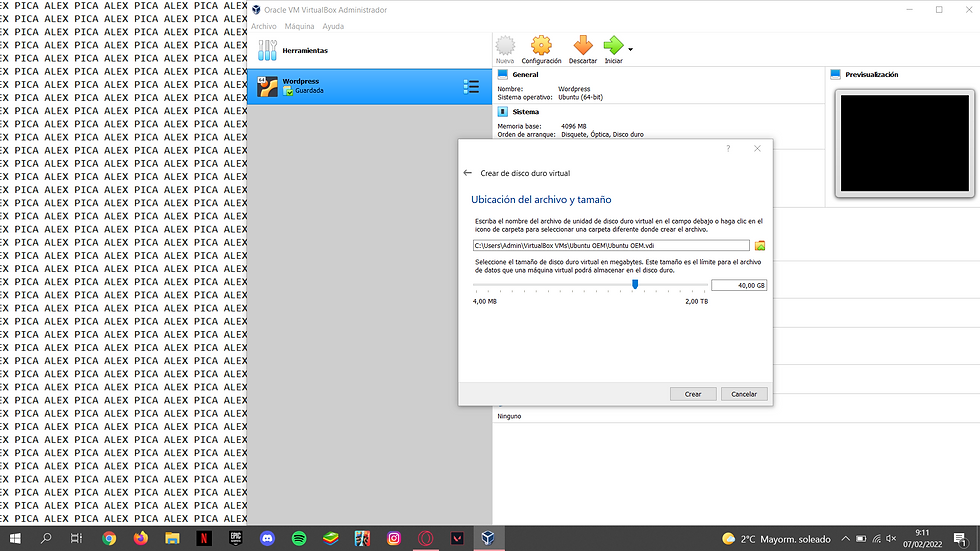Open taskbar search magnifier

pyautogui.click(x=46, y=539)
